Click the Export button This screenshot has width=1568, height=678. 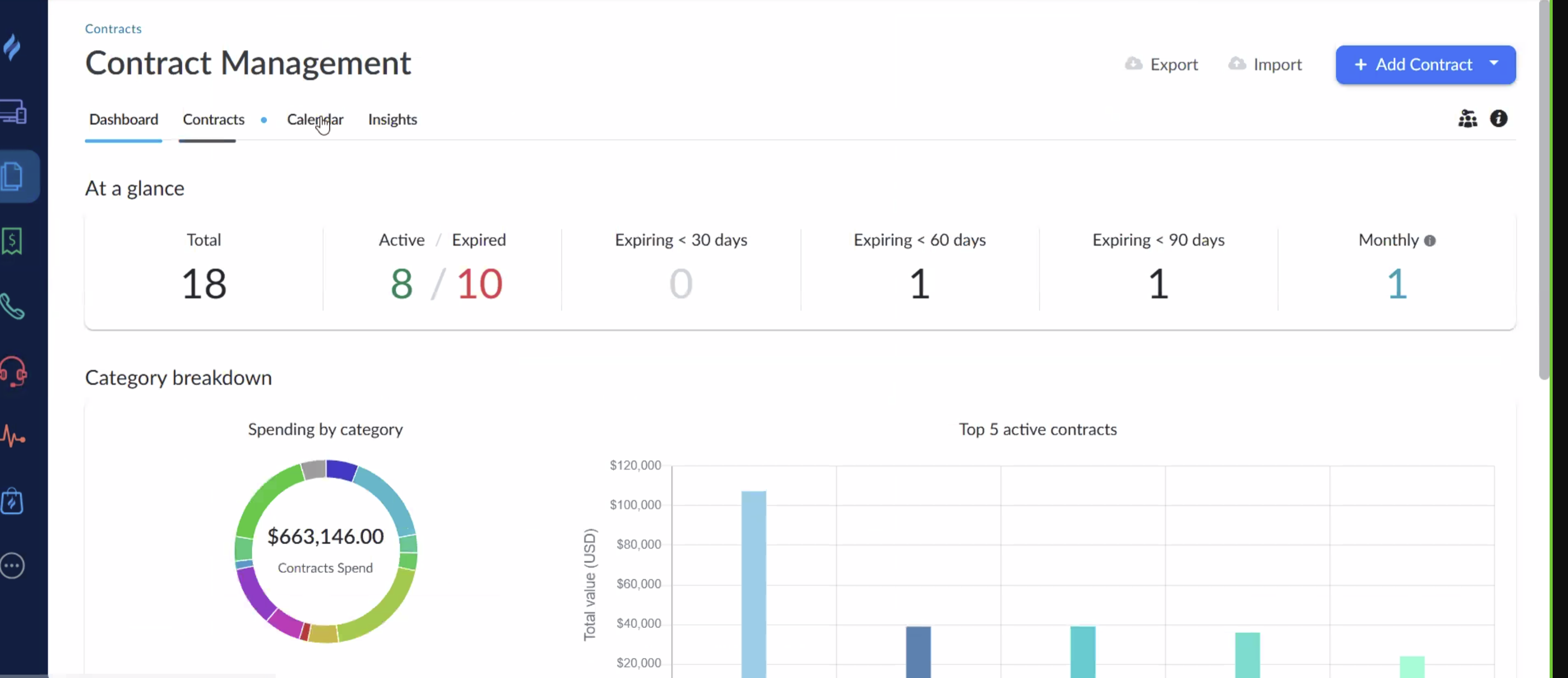[1161, 64]
